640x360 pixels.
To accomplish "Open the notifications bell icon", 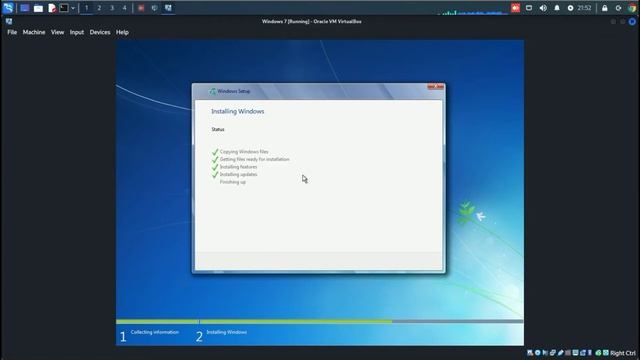I will (x=557, y=8).
